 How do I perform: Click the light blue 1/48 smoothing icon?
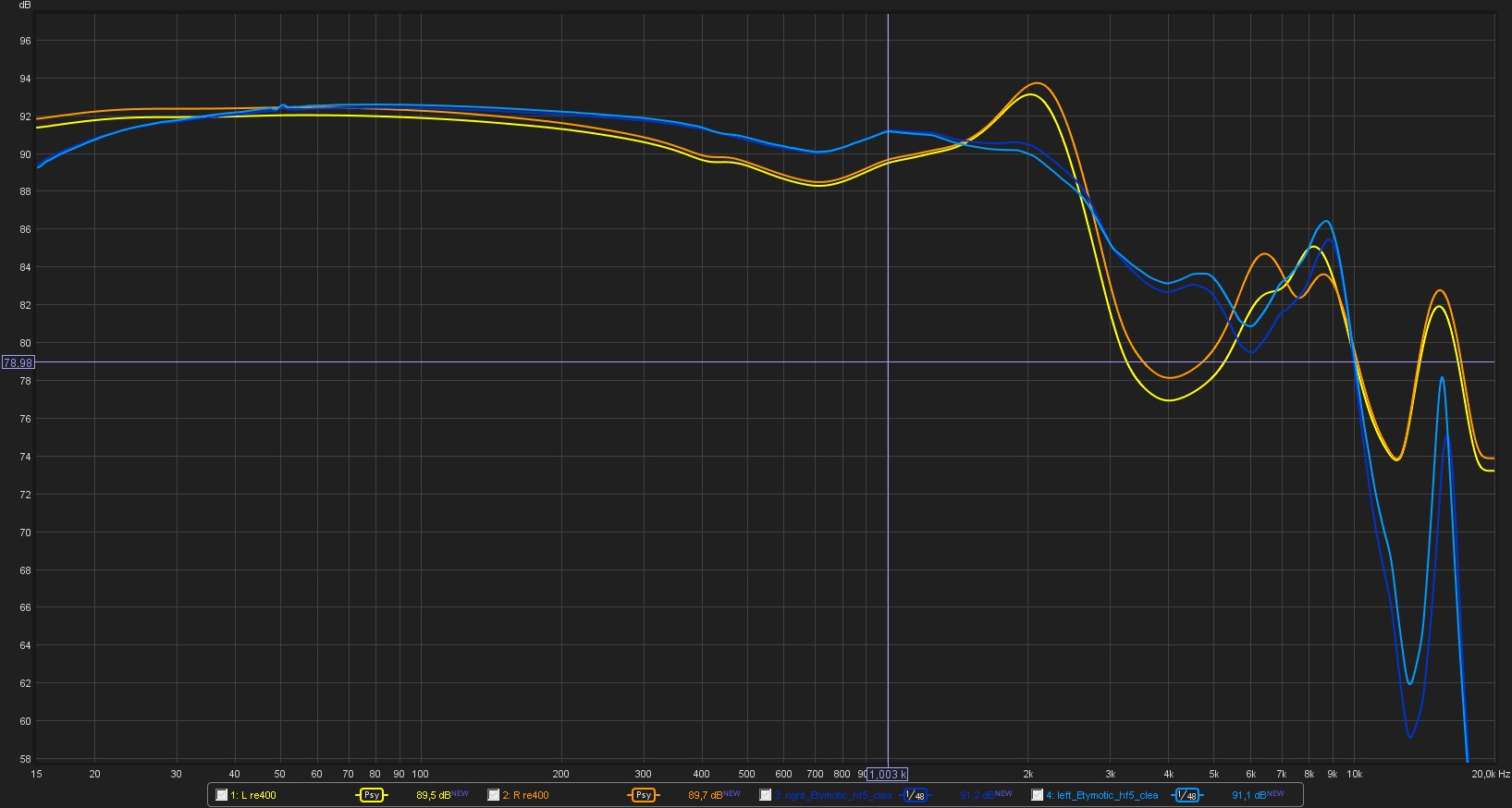(x=1186, y=795)
